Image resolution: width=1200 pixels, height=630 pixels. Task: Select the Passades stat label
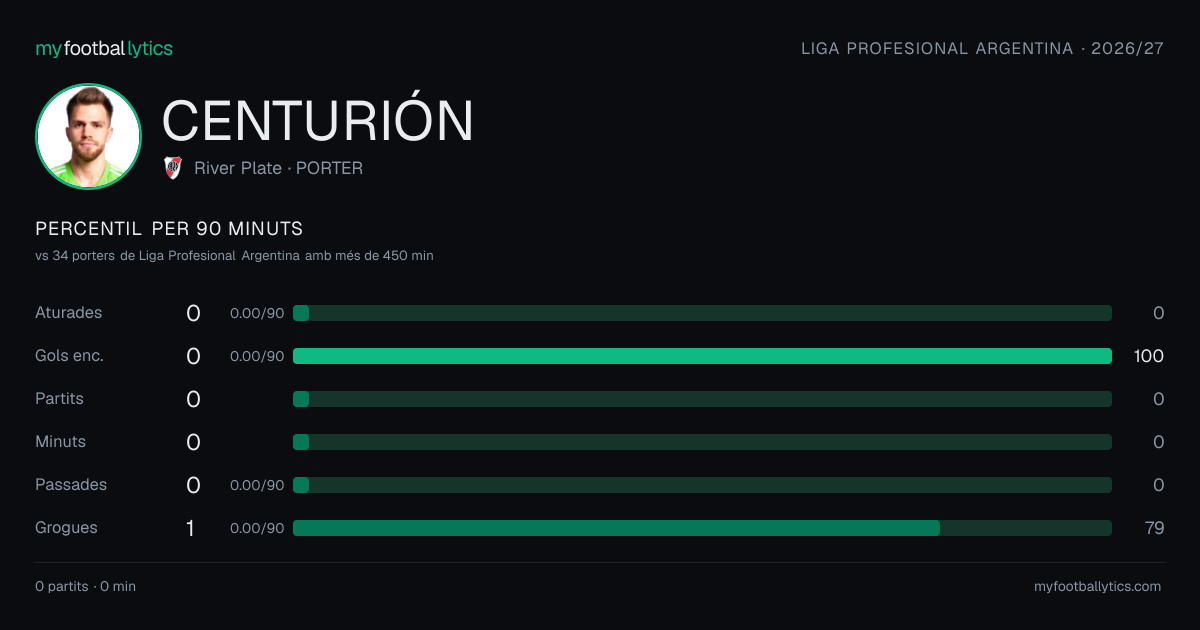click(x=71, y=485)
